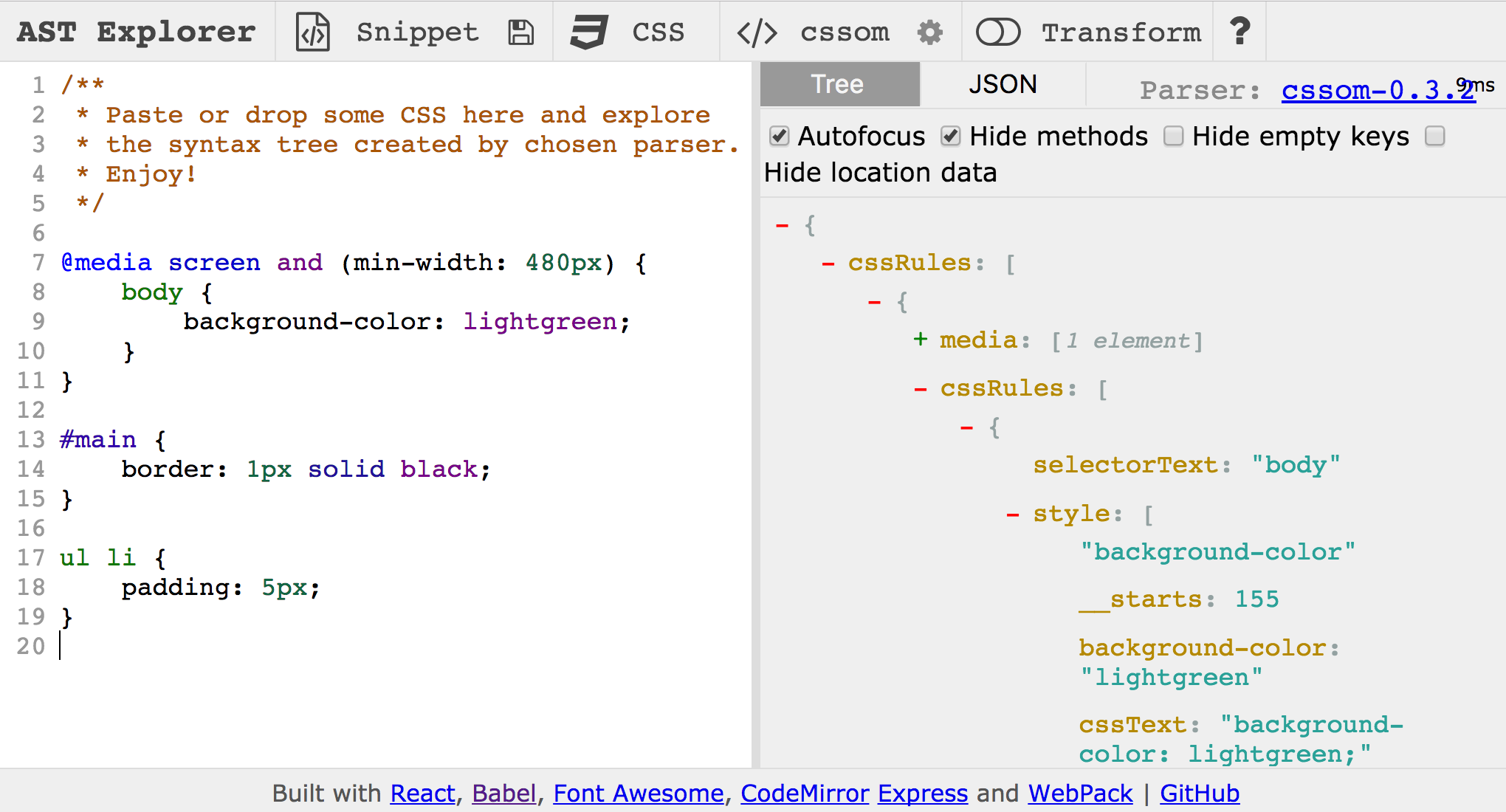
Task: Open parser settings gear icon
Action: tap(930, 32)
